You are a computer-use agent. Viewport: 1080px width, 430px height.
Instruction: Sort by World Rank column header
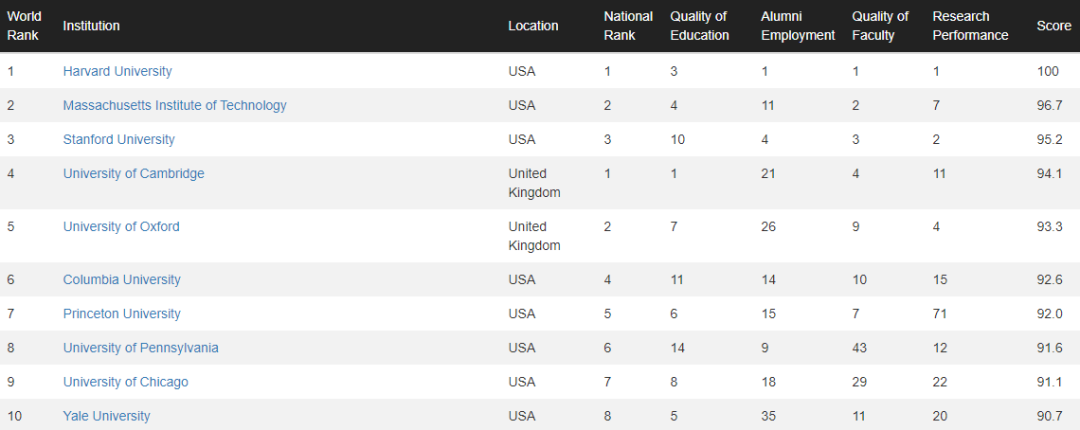click(23, 25)
